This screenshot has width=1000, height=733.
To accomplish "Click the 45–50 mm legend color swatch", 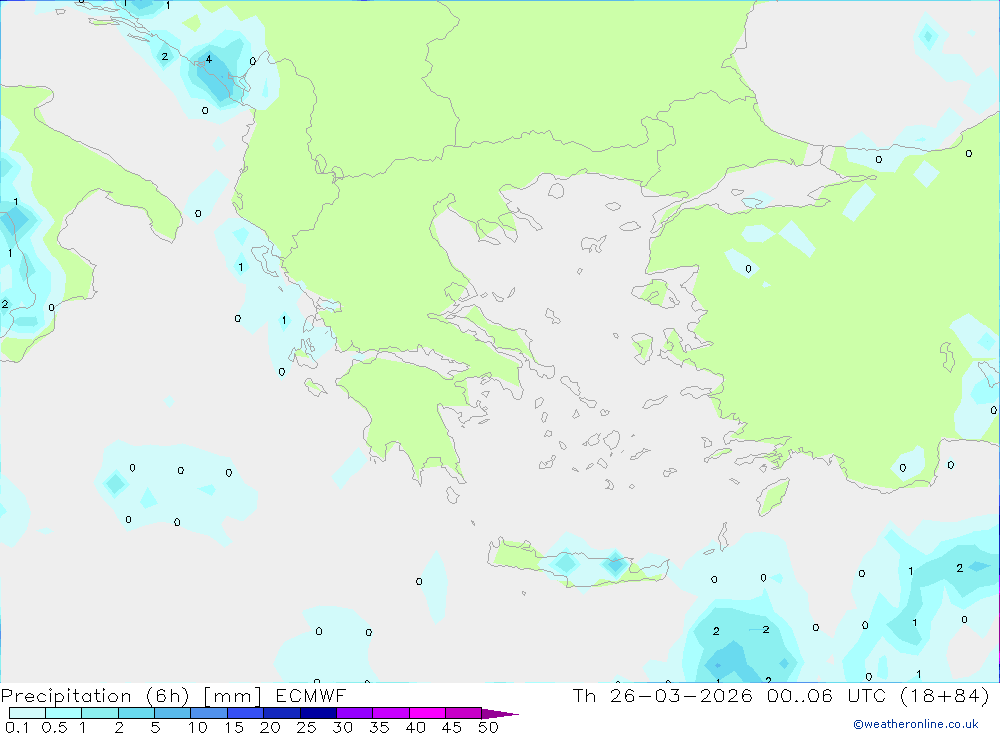I will point(463,713).
